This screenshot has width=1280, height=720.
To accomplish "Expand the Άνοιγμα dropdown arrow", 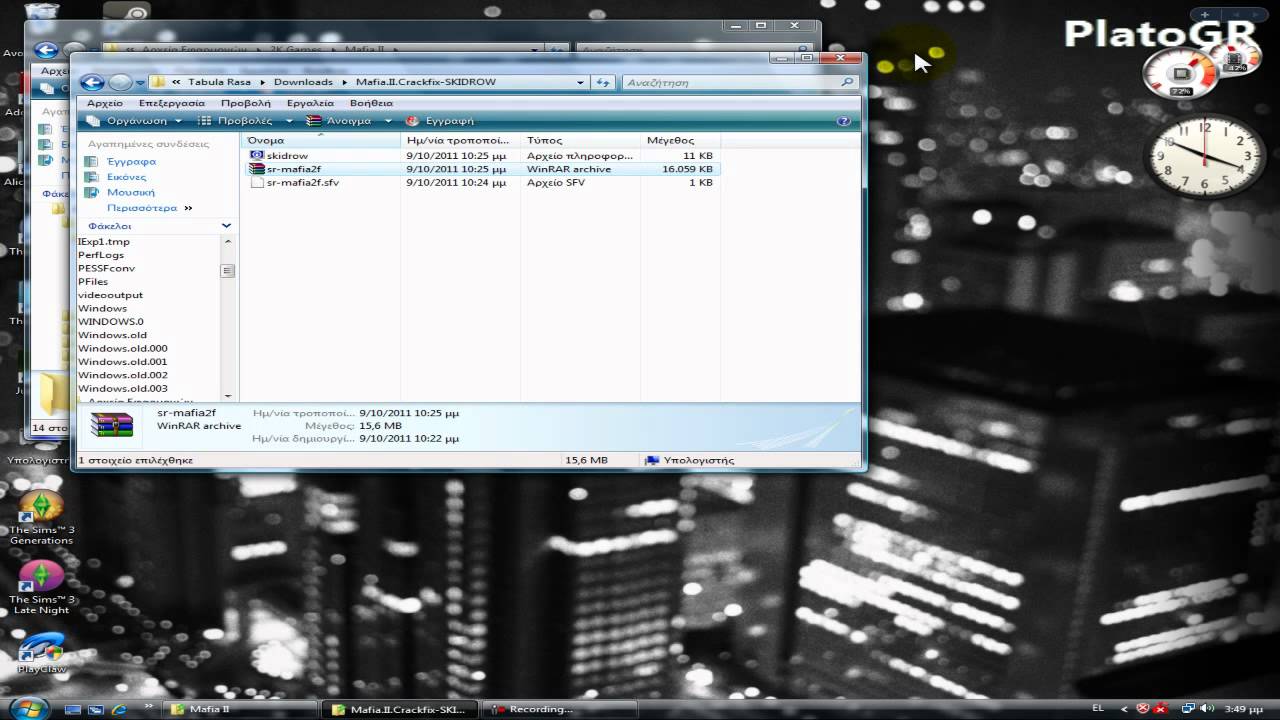I will [x=389, y=121].
